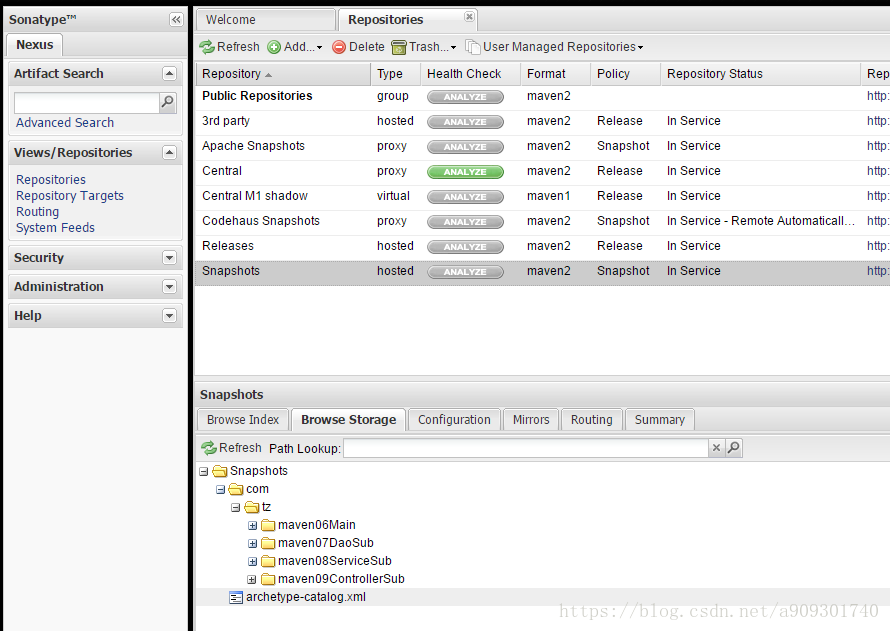Open Repositories link in sidebar
The image size is (890, 631).
(x=51, y=179)
